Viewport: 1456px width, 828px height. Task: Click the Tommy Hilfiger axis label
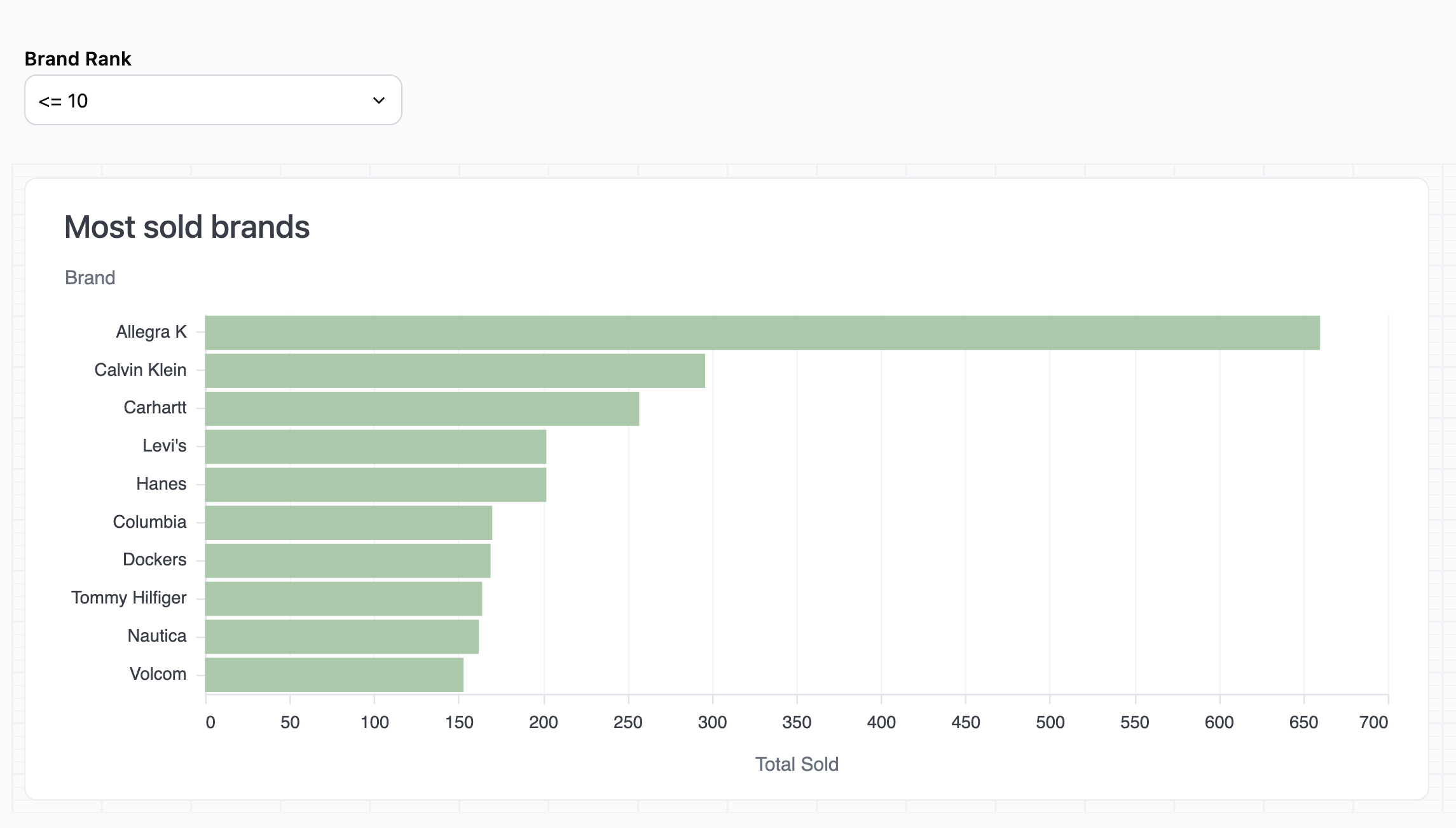tap(128, 598)
